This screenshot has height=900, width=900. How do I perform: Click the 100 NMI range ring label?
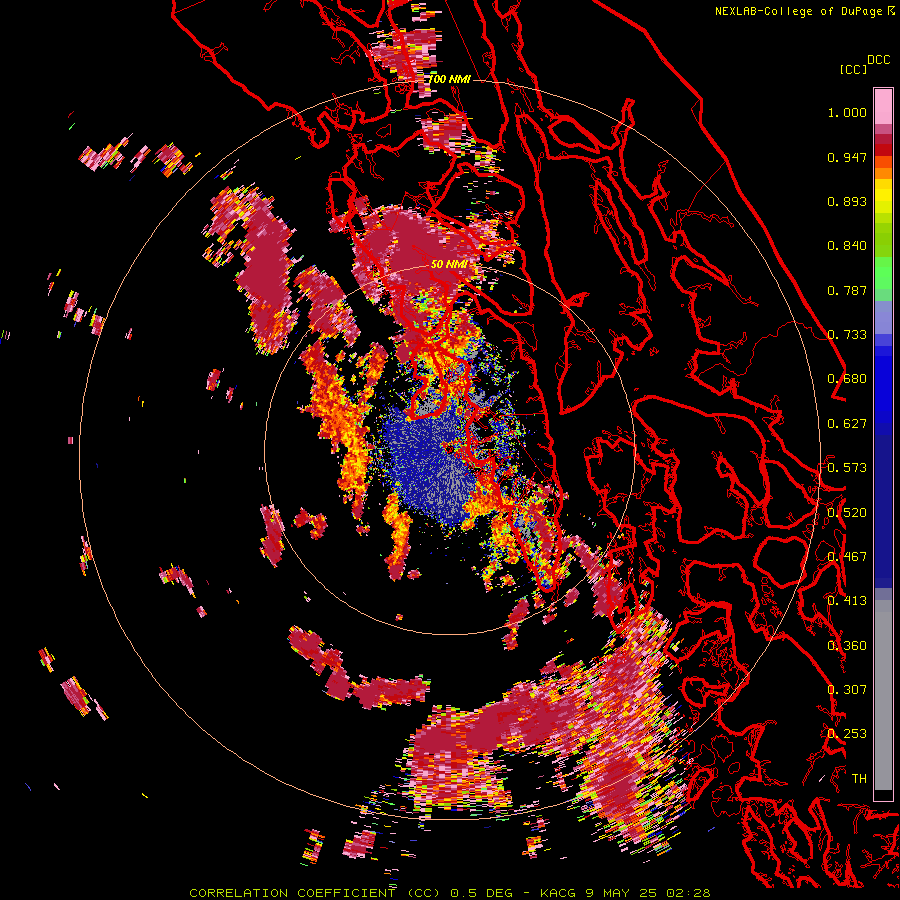click(449, 79)
